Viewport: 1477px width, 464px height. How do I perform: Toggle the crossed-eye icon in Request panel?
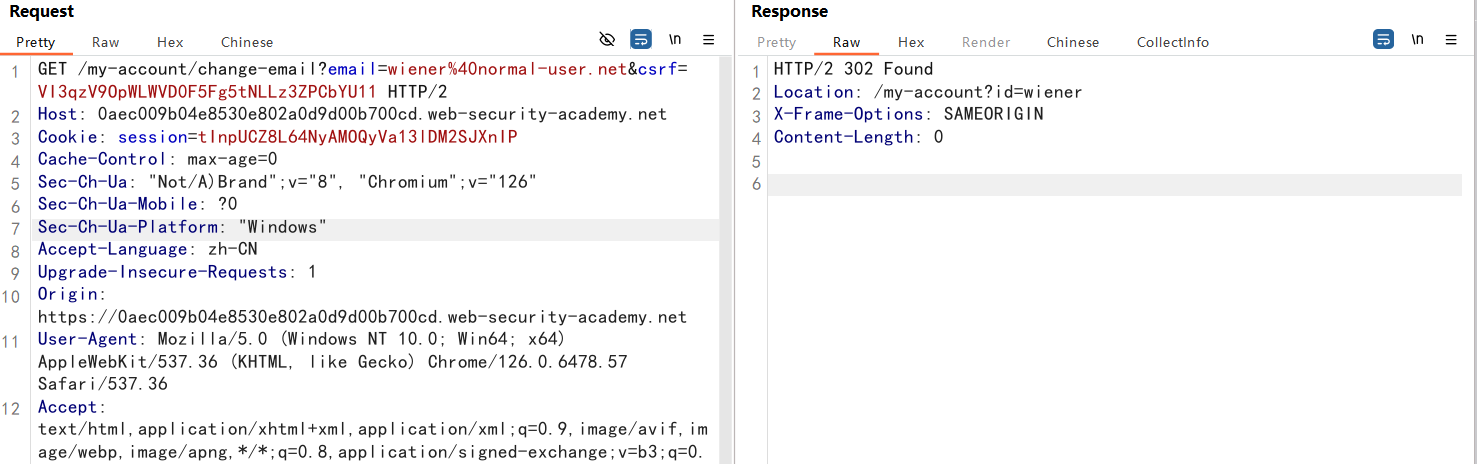(x=607, y=40)
